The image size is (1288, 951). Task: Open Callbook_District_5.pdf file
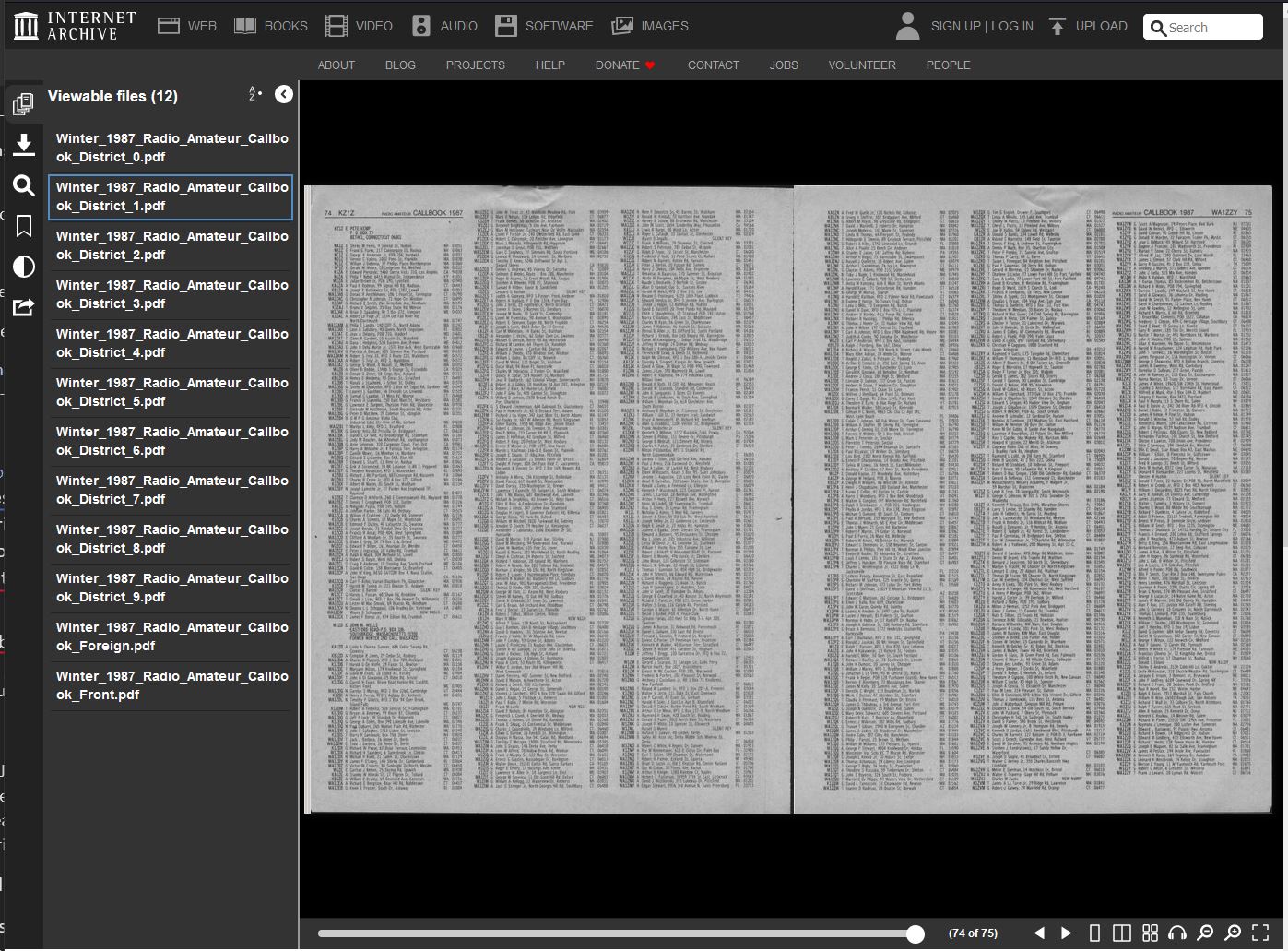coord(171,392)
